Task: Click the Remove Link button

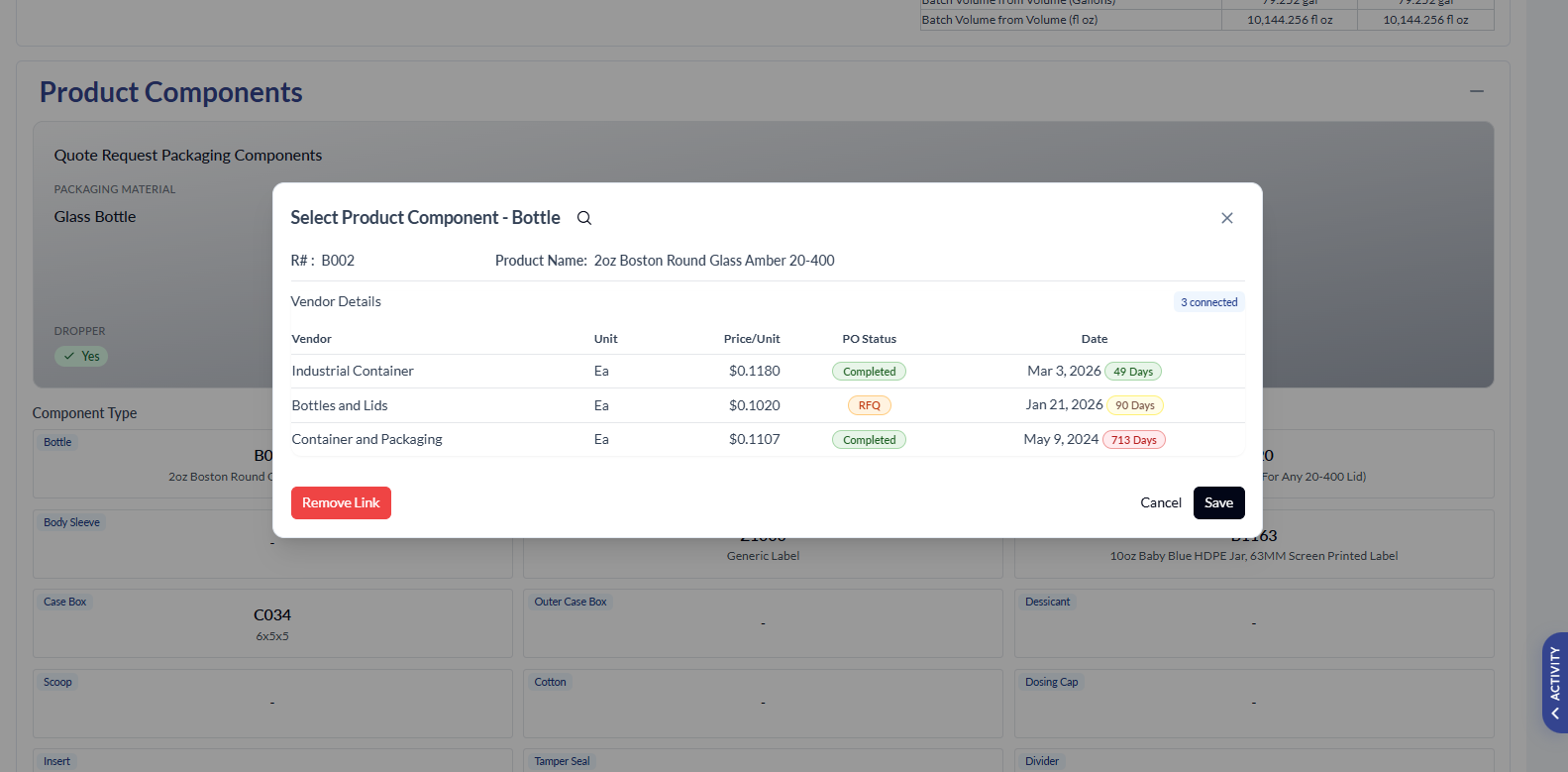Action: (x=341, y=502)
